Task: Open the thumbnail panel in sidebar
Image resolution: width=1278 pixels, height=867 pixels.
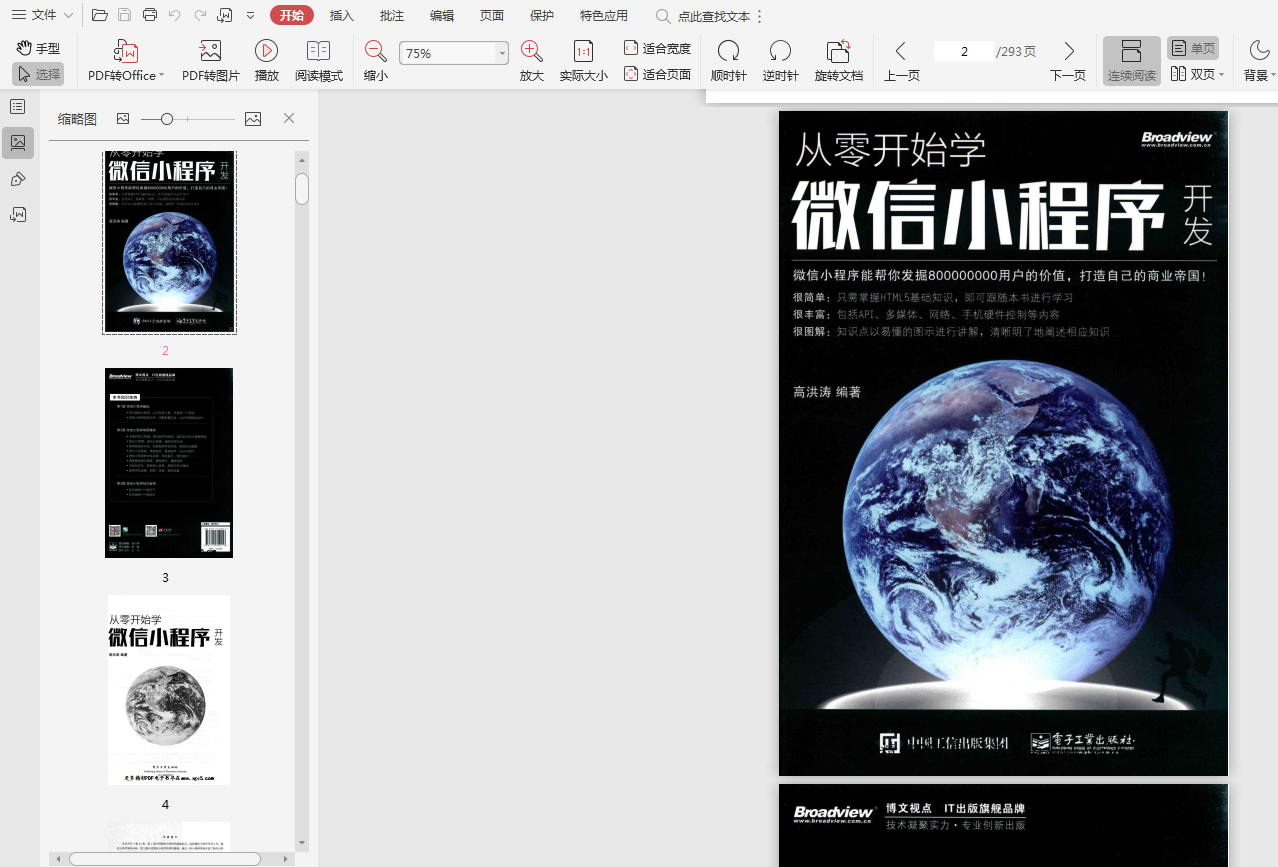Action: point(18,143)
